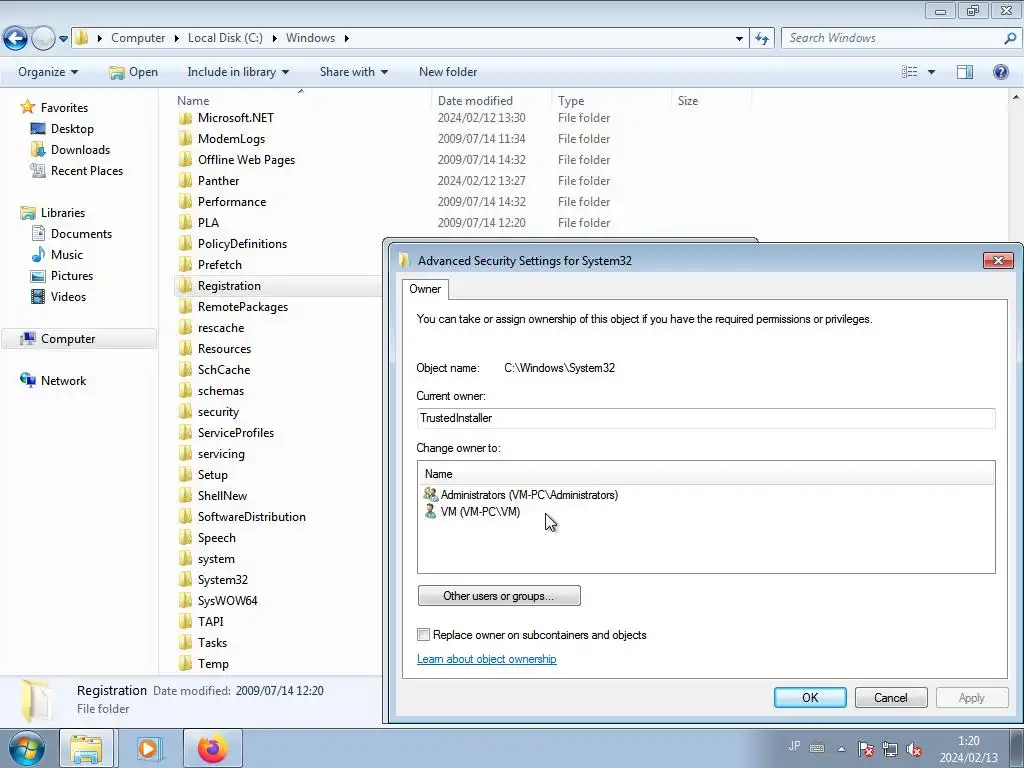This screenshot has height=768, width=1024.
Task: Open the Windows Start orb
Action: [x=27, y=748]
